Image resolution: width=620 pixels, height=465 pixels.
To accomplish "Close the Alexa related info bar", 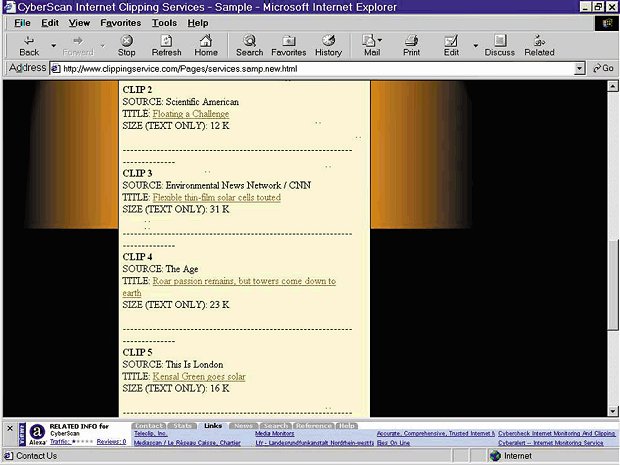I will click(x=10, y=428).
